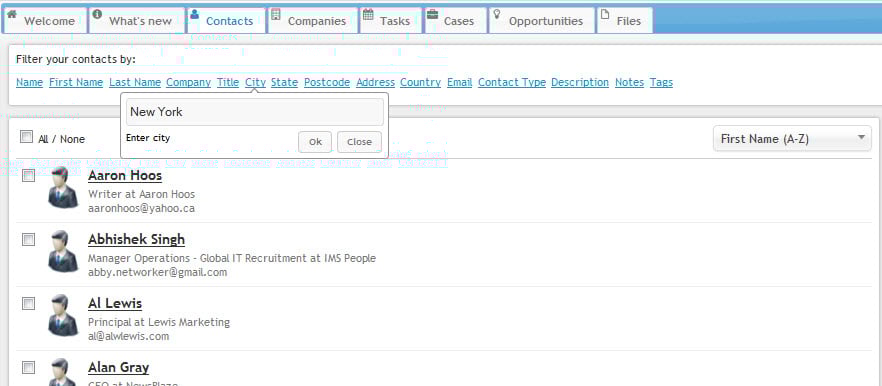The image size is (882, 386).
Task: Select Abhishek Singh's checkbox
Action: pos(29,240)
